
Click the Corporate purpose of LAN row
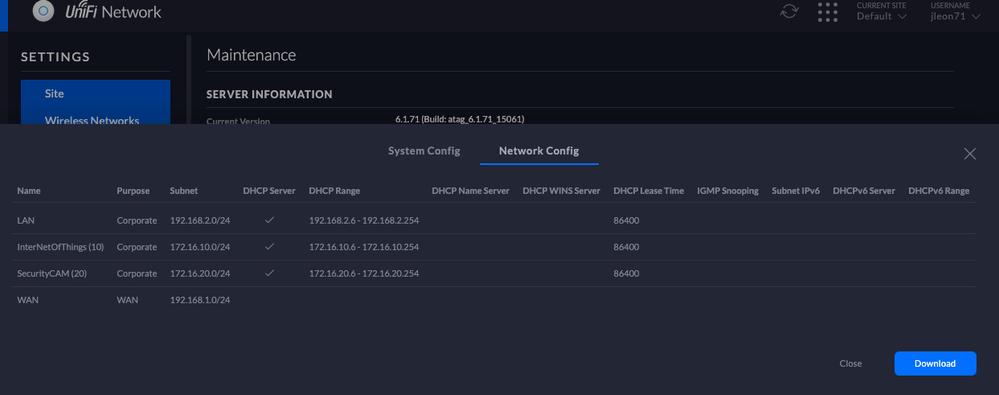click(x=137, y=220)
